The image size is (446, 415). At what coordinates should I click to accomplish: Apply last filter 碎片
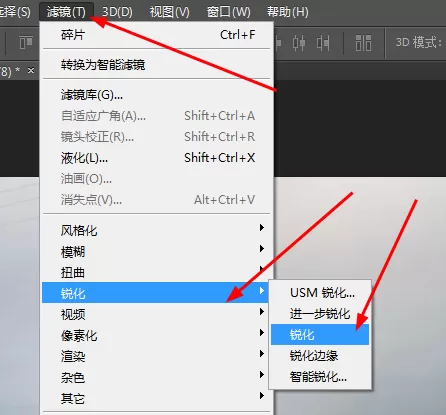[157, 35]
